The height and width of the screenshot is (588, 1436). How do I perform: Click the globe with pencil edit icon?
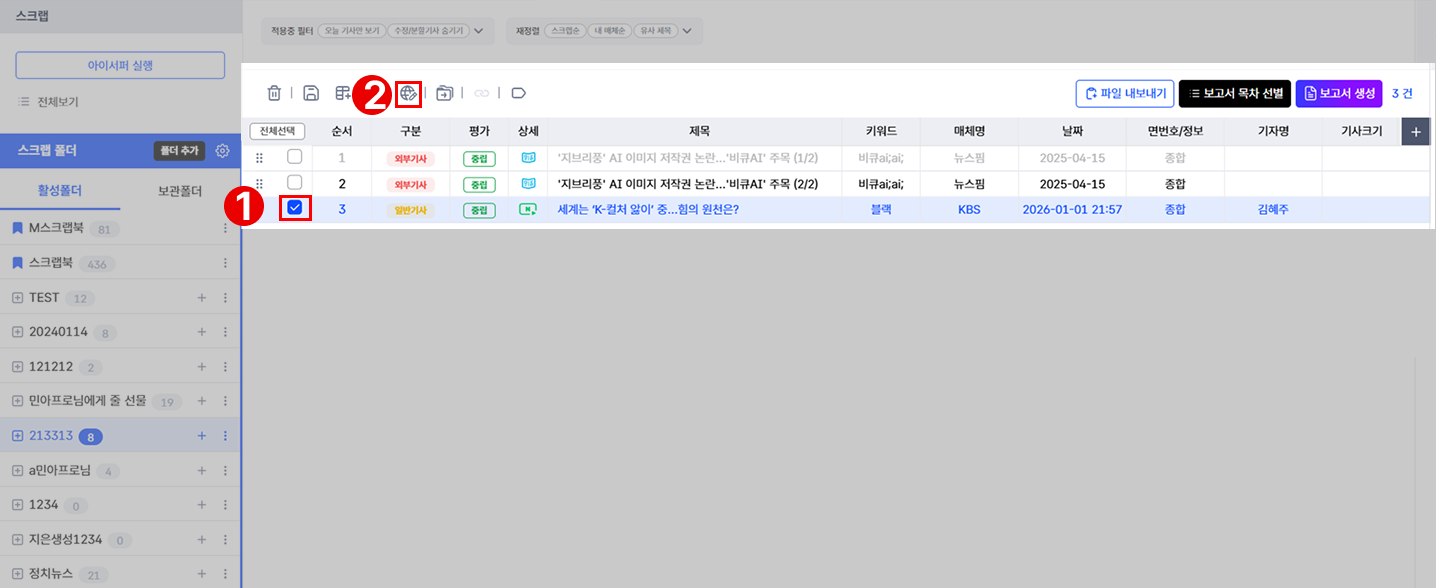(x=408, y=93)
